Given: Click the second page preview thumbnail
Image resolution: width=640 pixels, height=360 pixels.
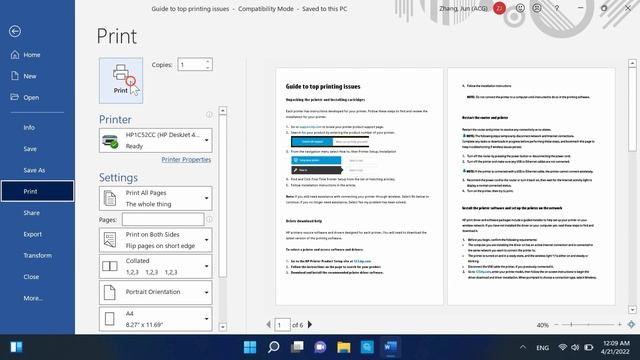Looking at the screenshot, I should 531,186.
